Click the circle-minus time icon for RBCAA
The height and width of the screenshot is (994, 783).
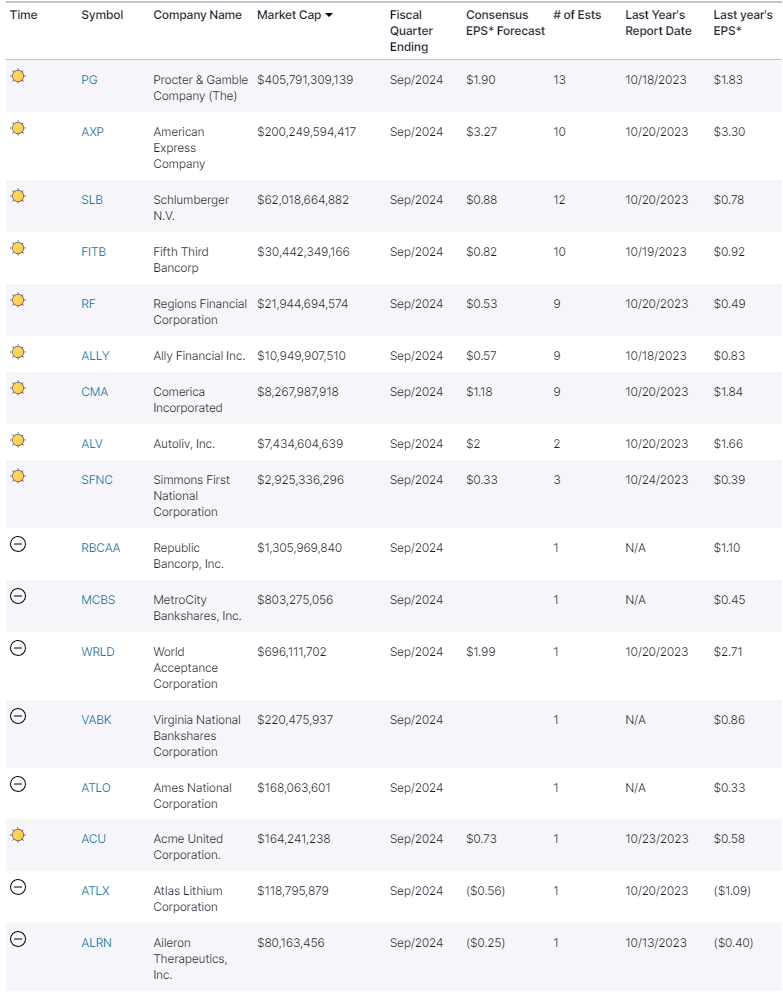coord(18,544)
